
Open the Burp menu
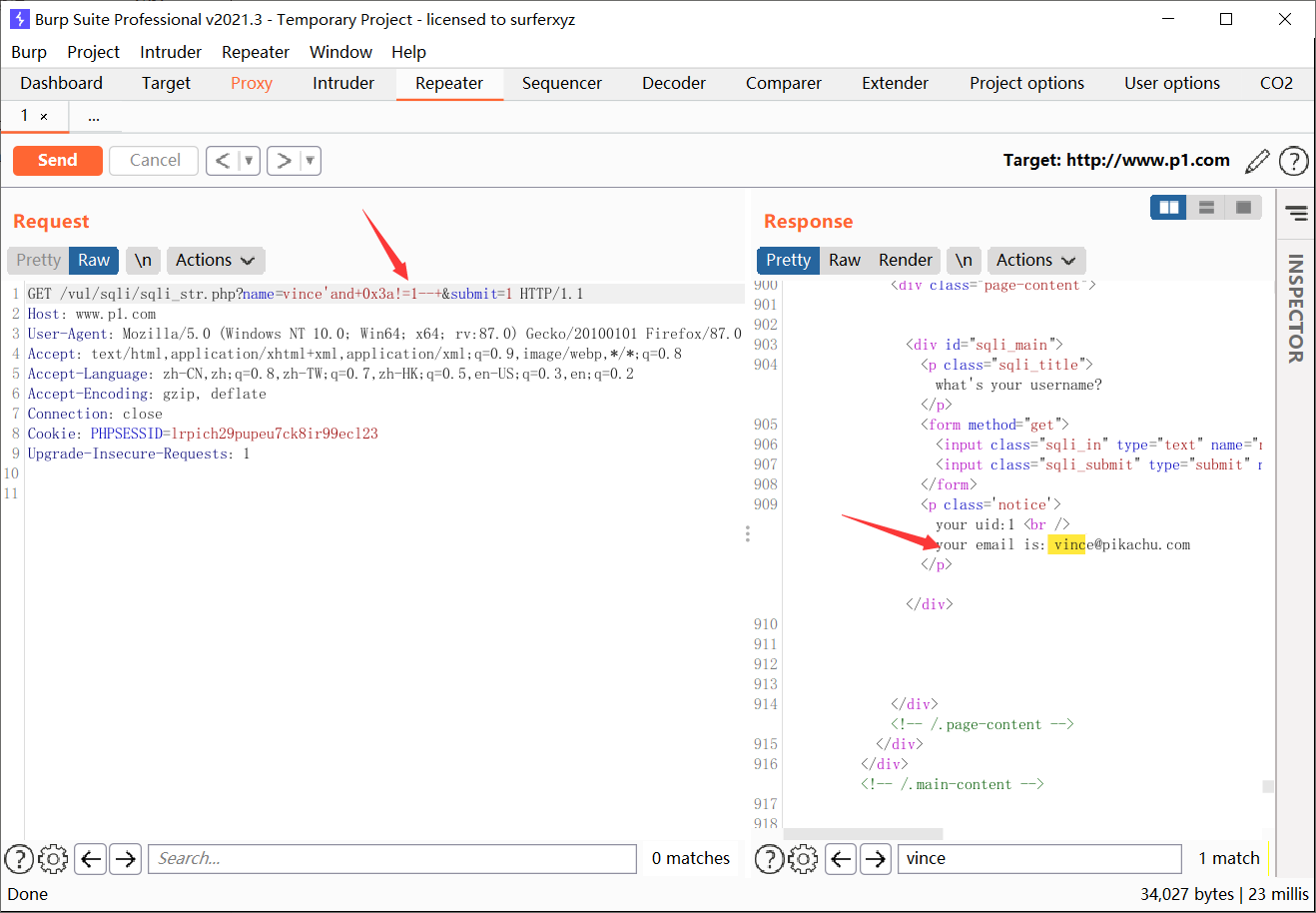[29, 52]
